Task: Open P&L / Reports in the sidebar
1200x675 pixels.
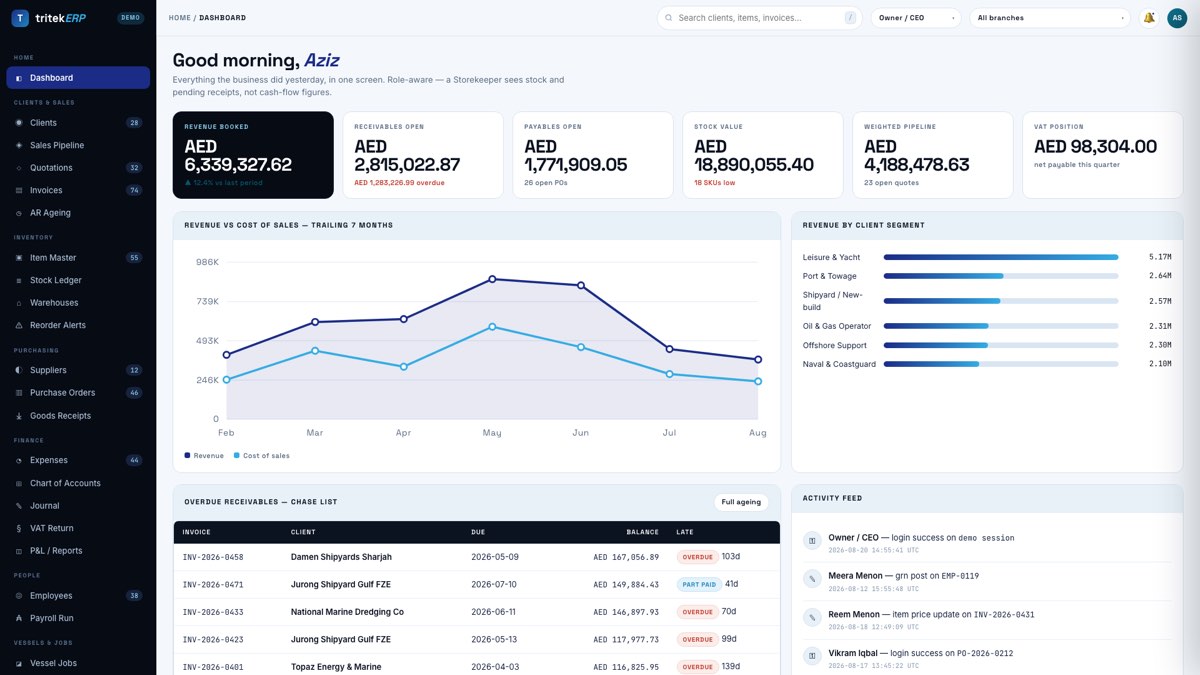Action: point(78,551)
